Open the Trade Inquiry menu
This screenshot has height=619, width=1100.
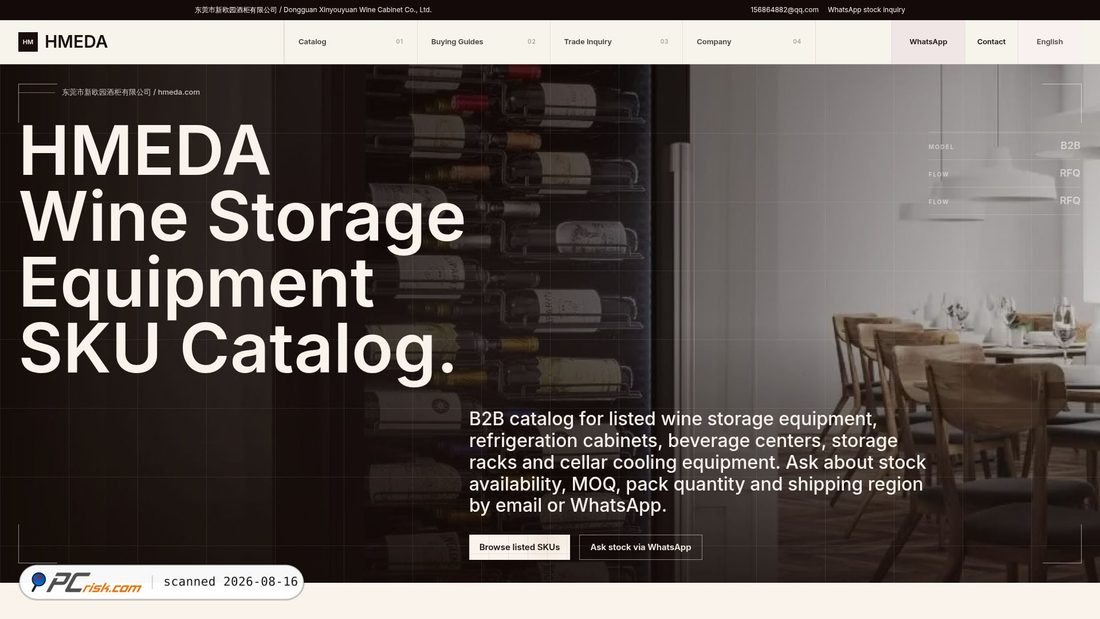tap(616, 42)
